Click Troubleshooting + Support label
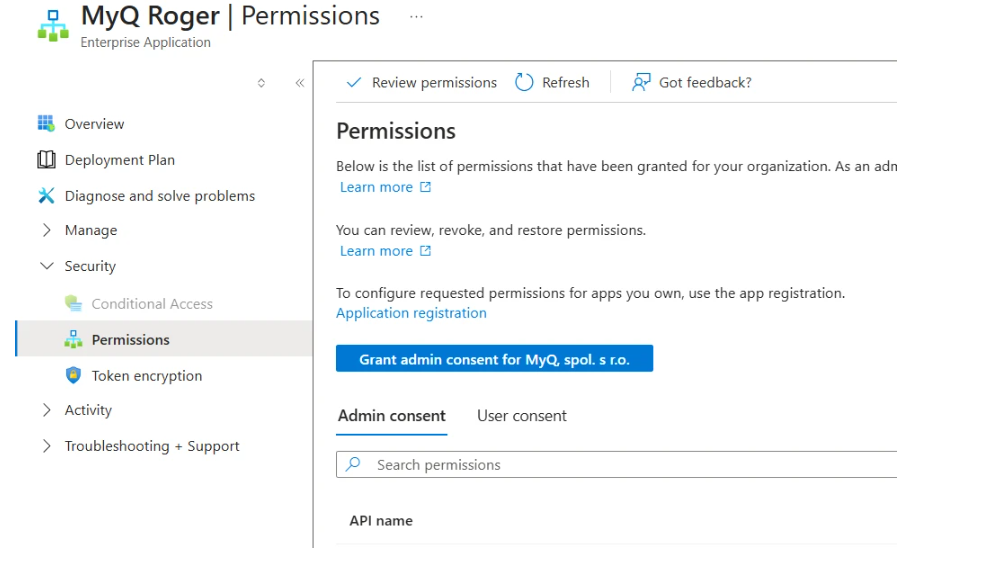The image size is (987, 571). pos(152,446)
